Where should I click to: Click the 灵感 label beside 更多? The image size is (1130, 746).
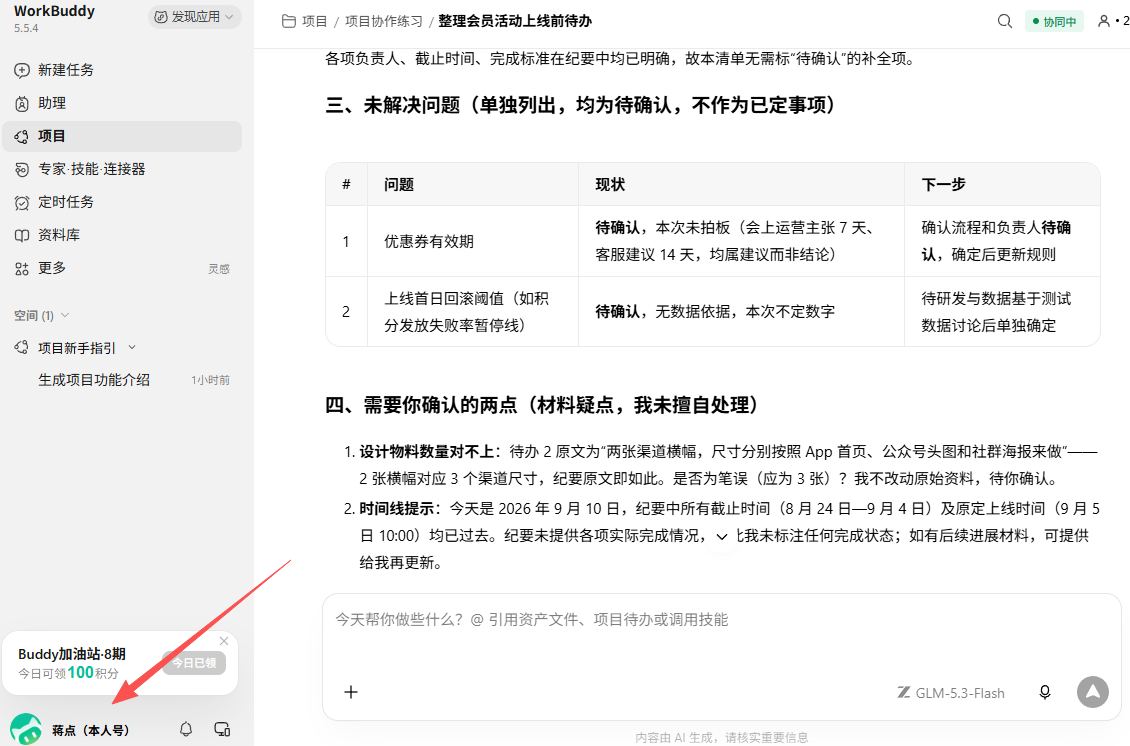219,269
